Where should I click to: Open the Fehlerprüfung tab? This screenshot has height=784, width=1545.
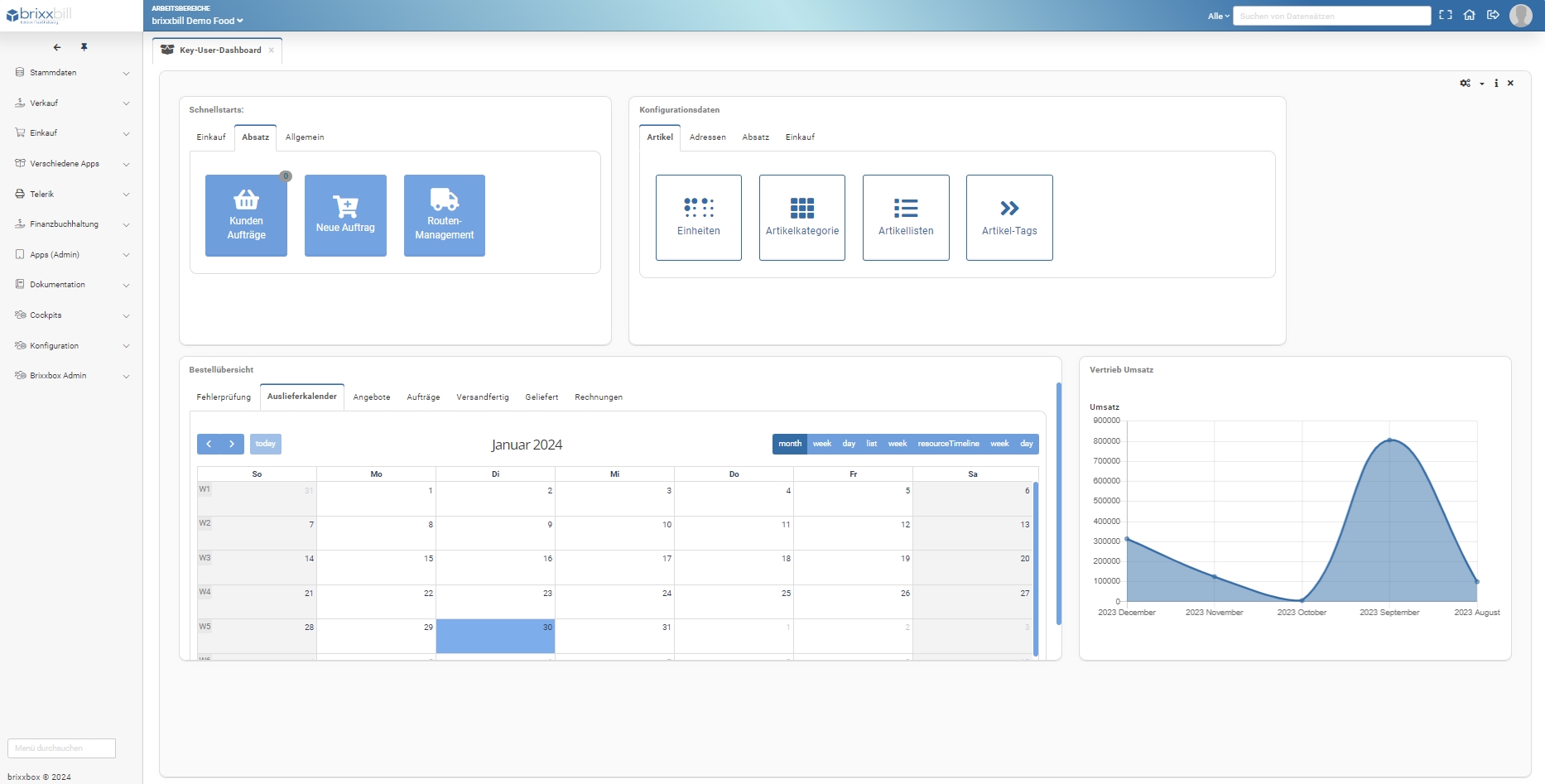click(224, 397)
